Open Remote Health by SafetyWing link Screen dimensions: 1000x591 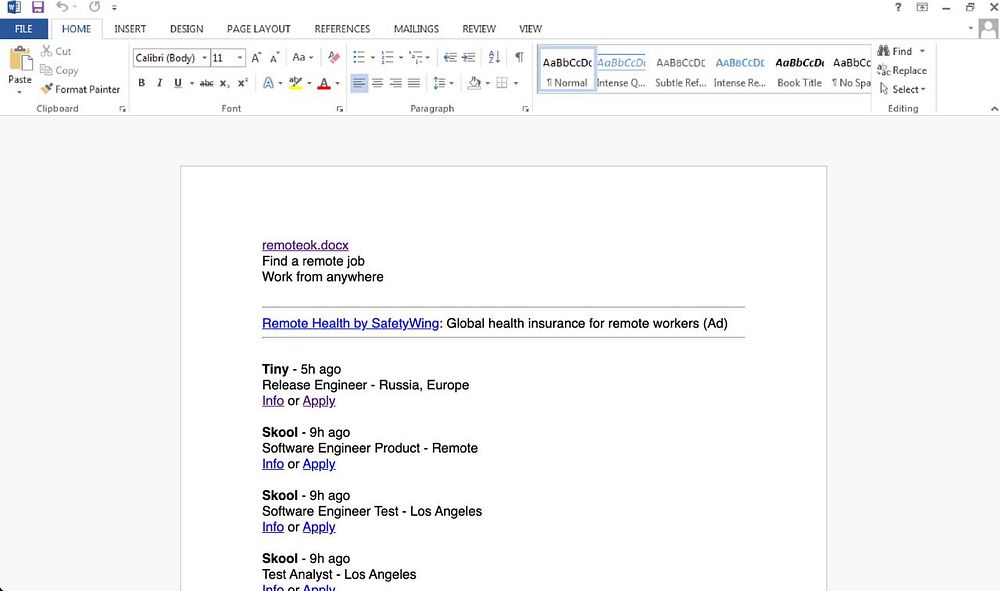pyautogui.click(x=350, y=323)
